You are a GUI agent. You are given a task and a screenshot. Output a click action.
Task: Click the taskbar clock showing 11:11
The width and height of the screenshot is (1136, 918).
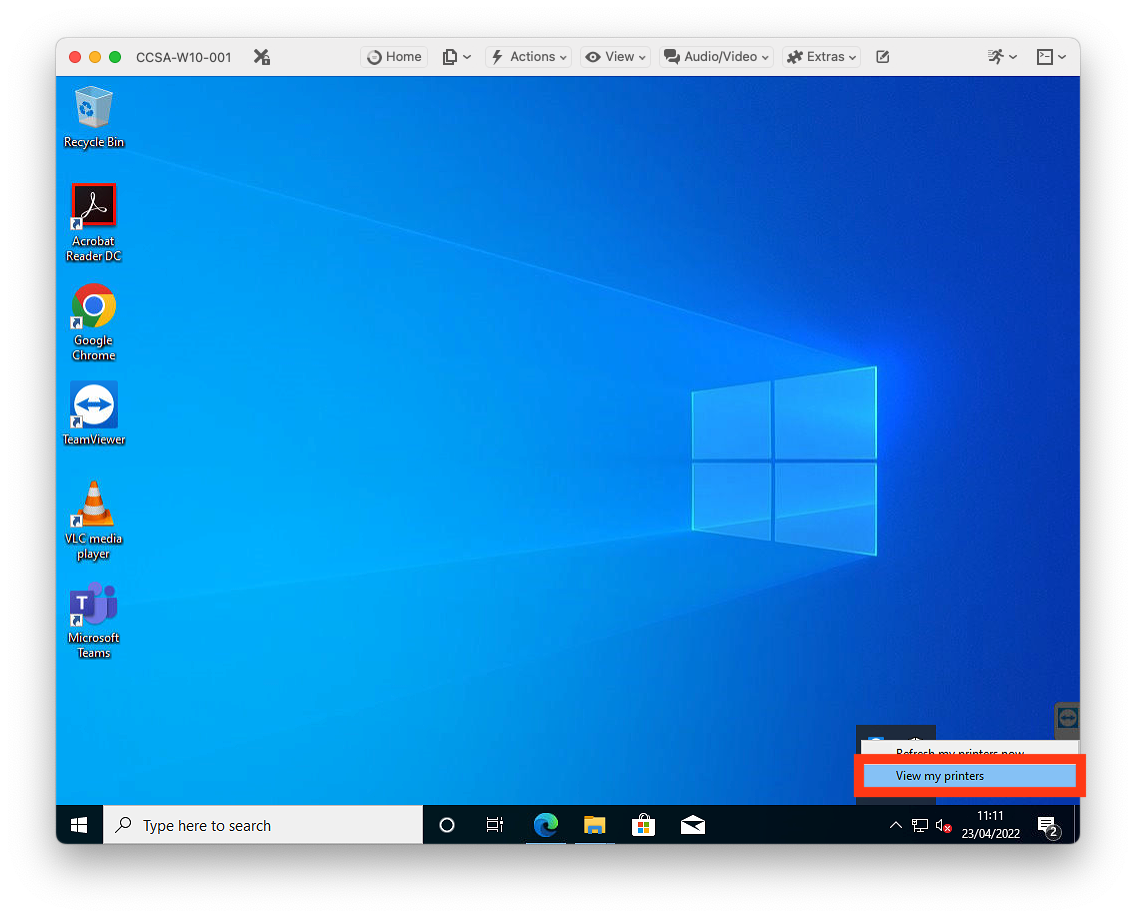(x=990, y=825)
